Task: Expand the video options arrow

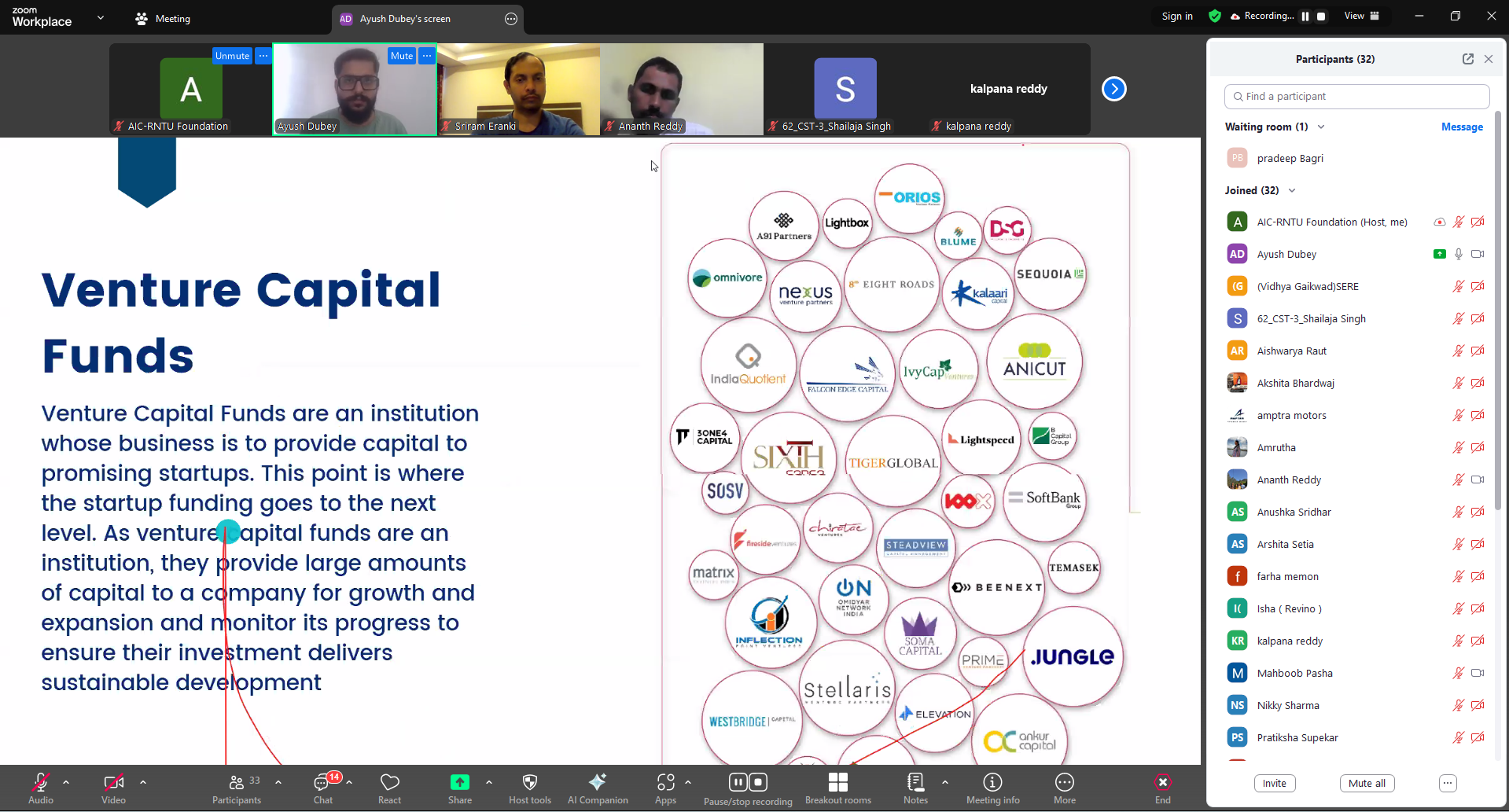Action: click(x=143, y=782)
